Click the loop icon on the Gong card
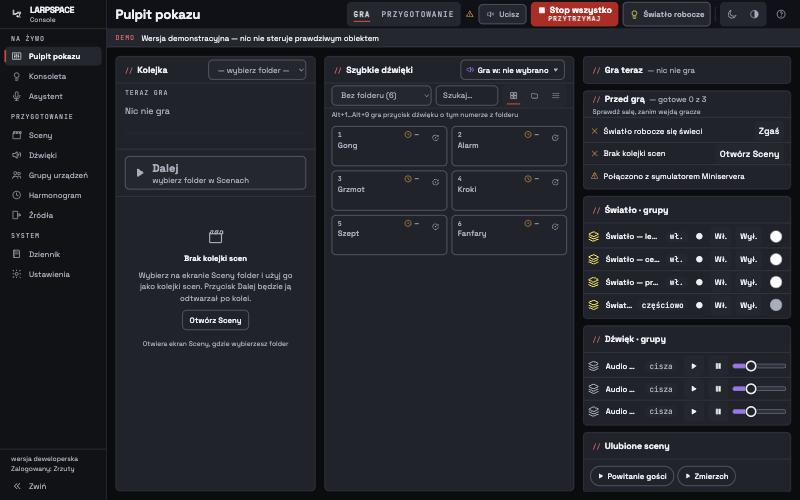The width and height of the screenshot is (800, 500). click(435, 138)
